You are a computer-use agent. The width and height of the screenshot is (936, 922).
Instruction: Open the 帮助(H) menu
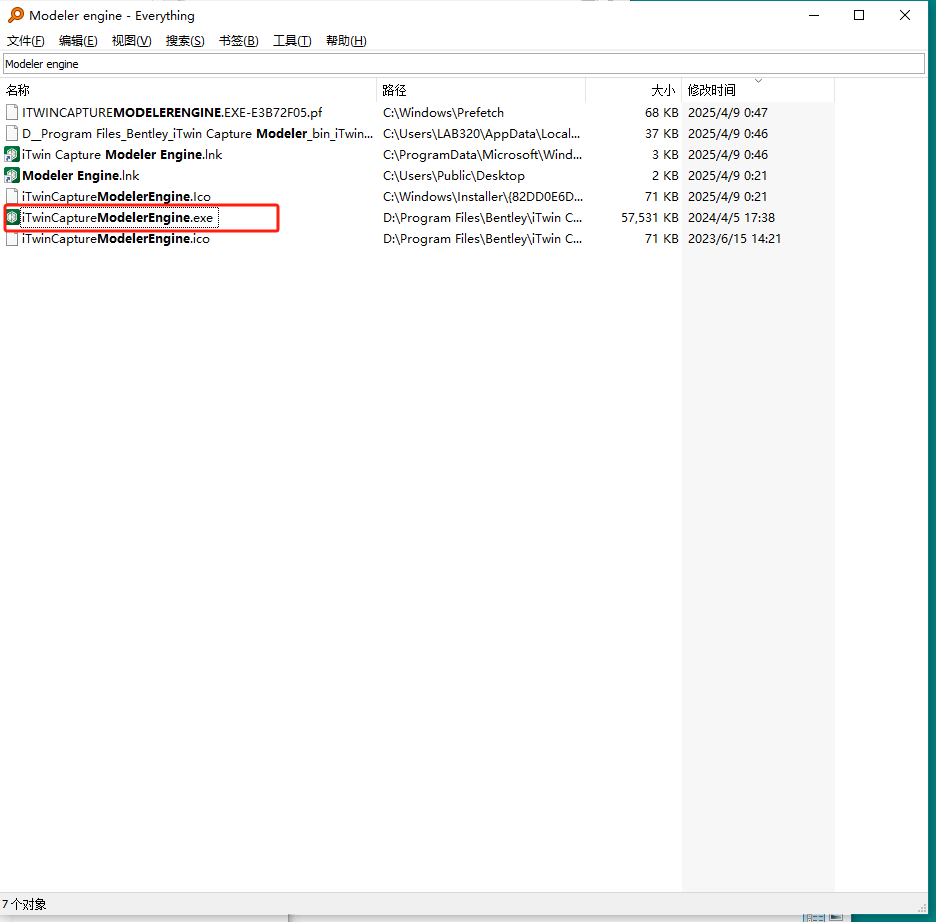point(346,41)
